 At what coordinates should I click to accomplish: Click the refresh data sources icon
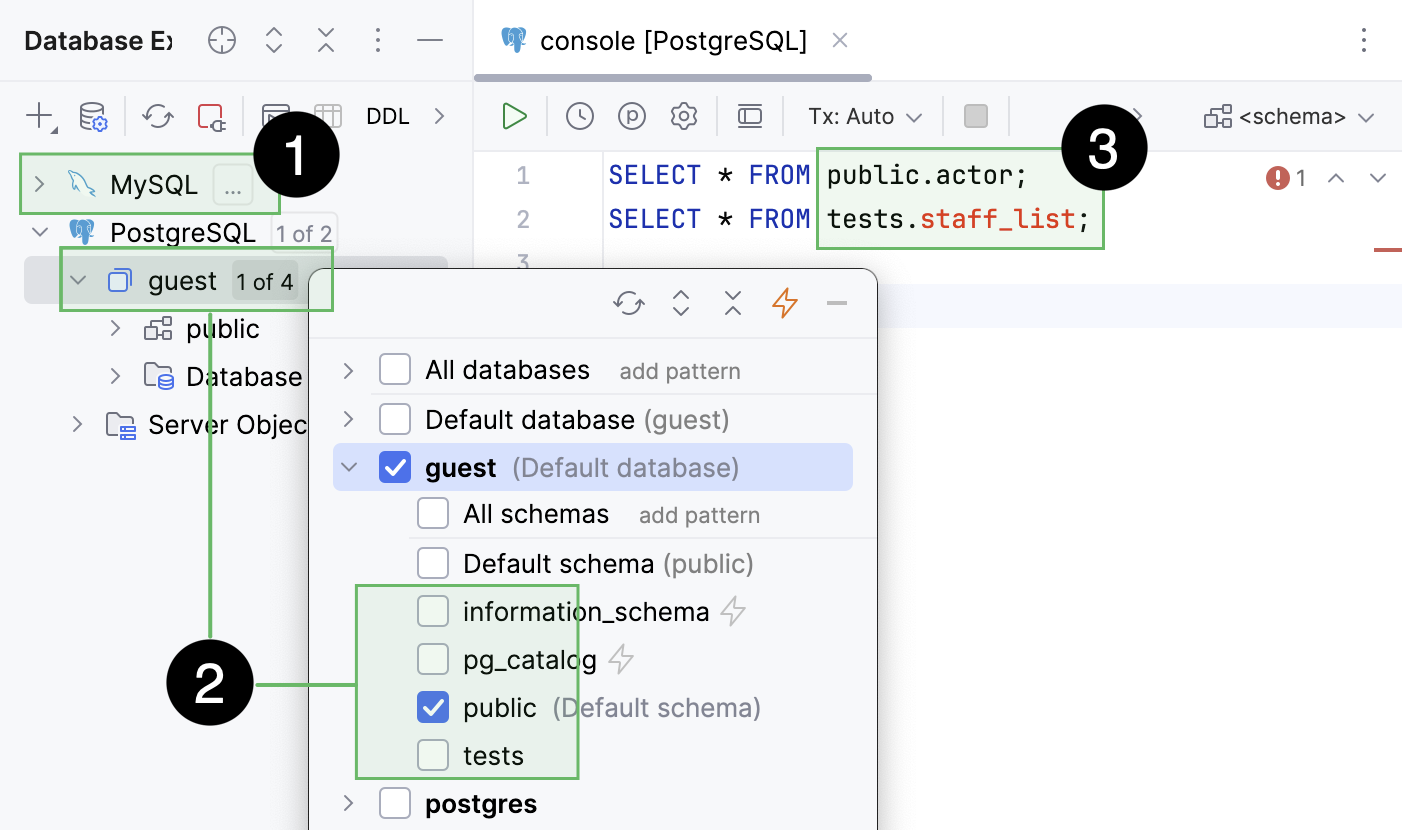[x=157, y=116]
